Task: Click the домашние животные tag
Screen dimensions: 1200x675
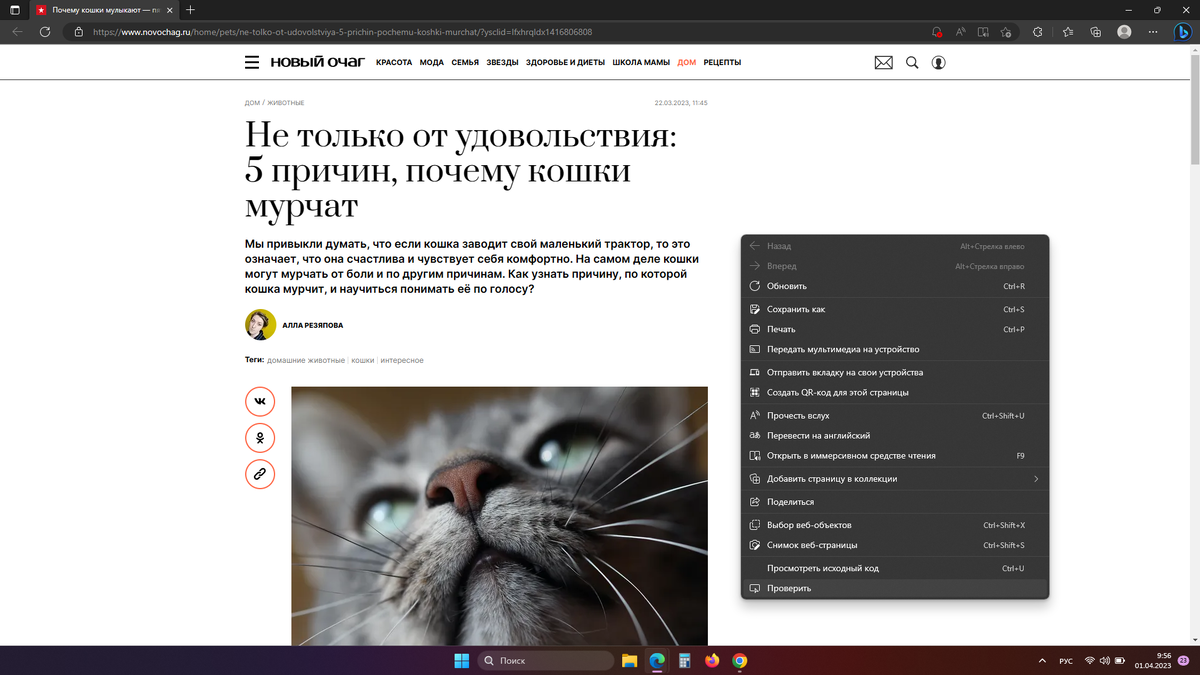Action: pyautogui.click(x=306, y=360)
